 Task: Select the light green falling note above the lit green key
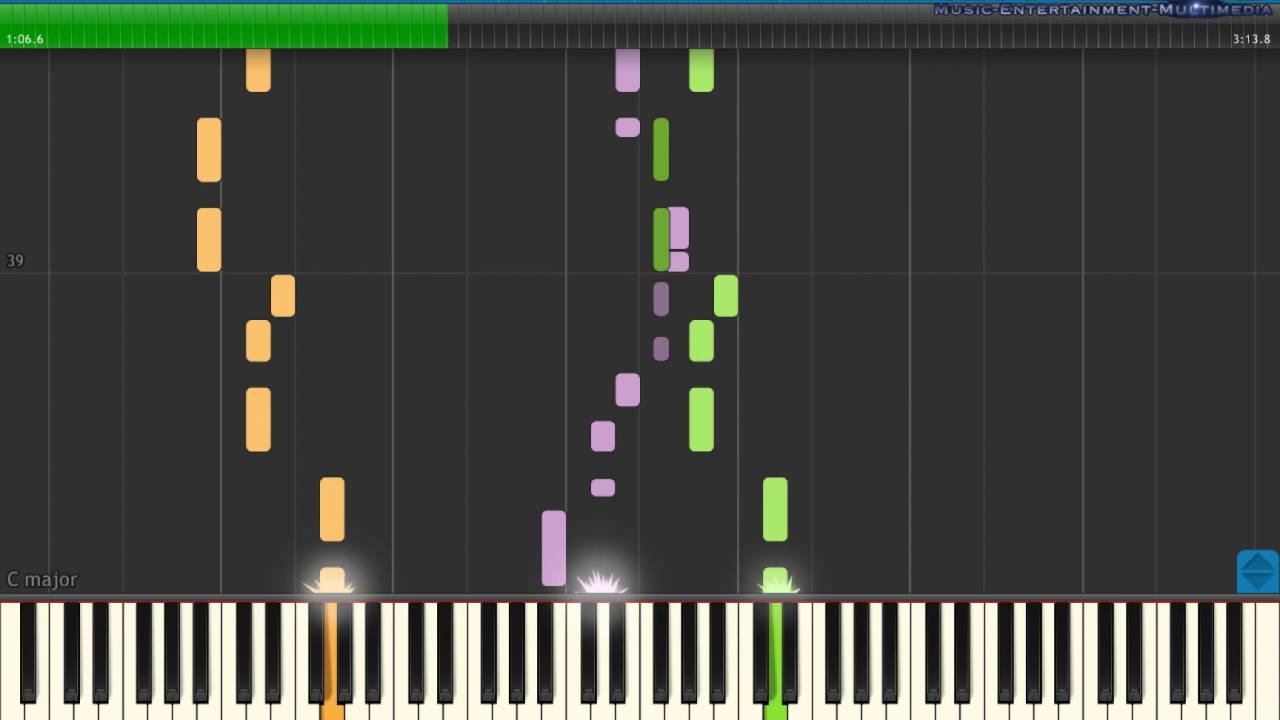pos(775,509)
